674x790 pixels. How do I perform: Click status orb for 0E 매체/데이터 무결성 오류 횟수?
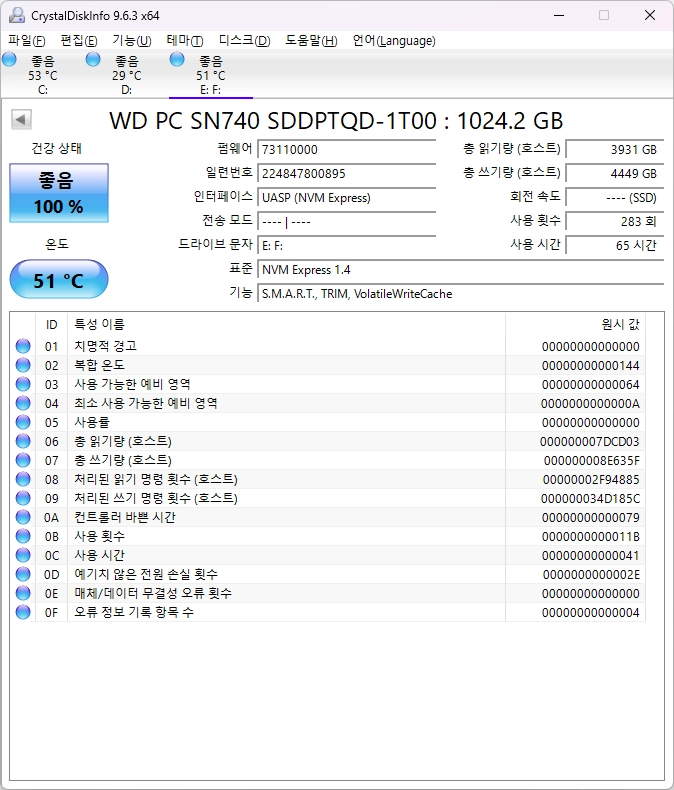(x=23, y=593)
